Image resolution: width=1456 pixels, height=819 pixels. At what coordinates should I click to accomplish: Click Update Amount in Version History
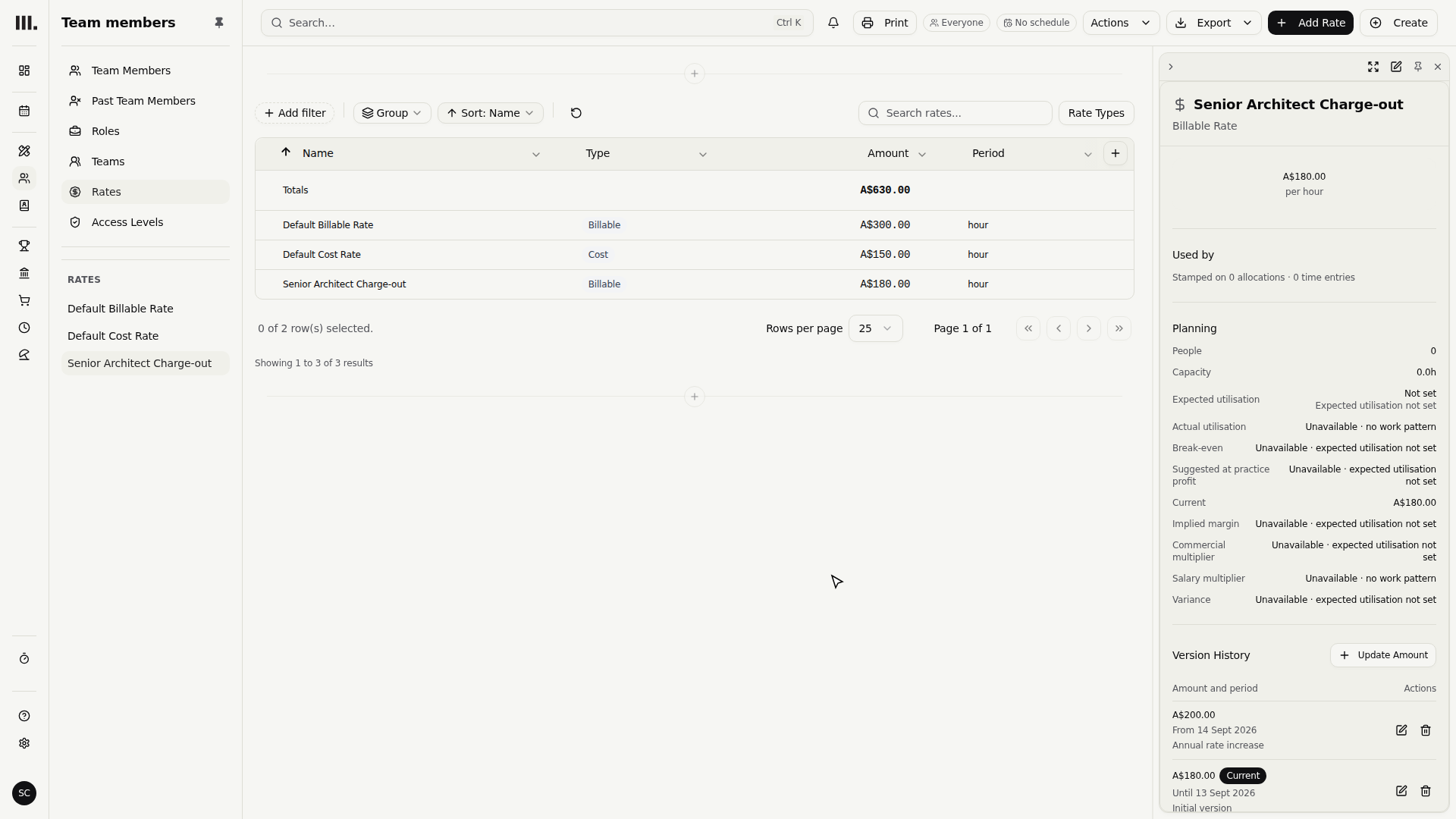[x=1383, y=655]
